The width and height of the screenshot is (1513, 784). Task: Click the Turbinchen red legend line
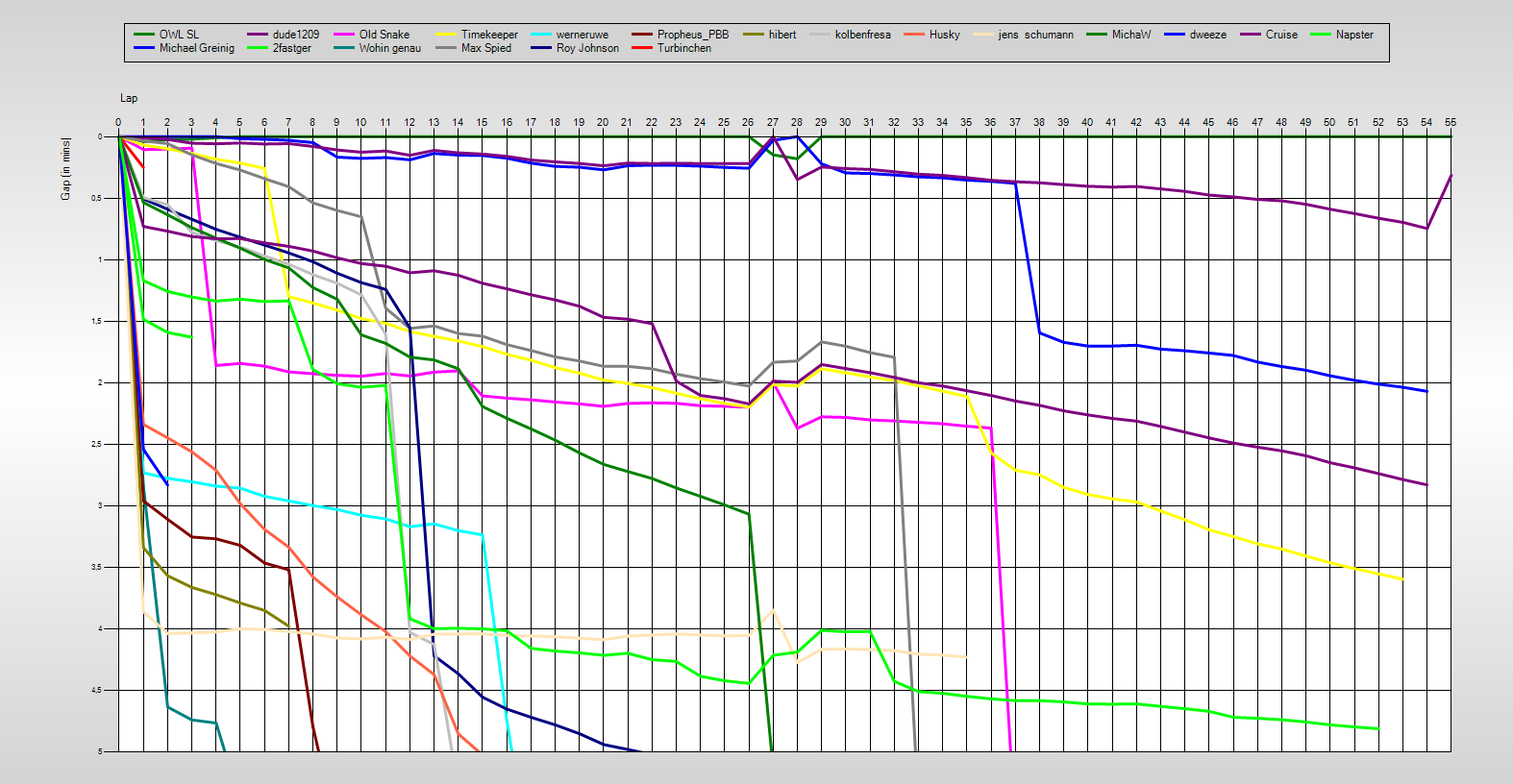pyautogui.click(x=642, y=48)
